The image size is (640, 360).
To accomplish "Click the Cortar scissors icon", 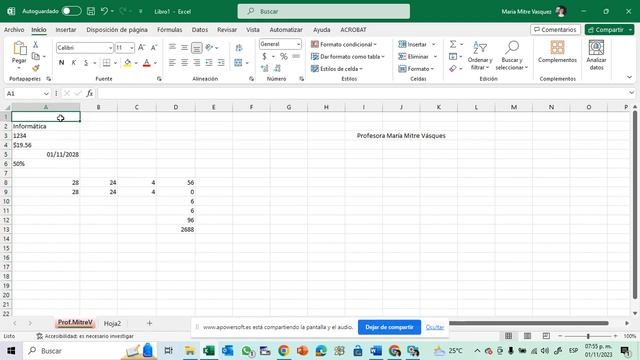I will point(36,45).
